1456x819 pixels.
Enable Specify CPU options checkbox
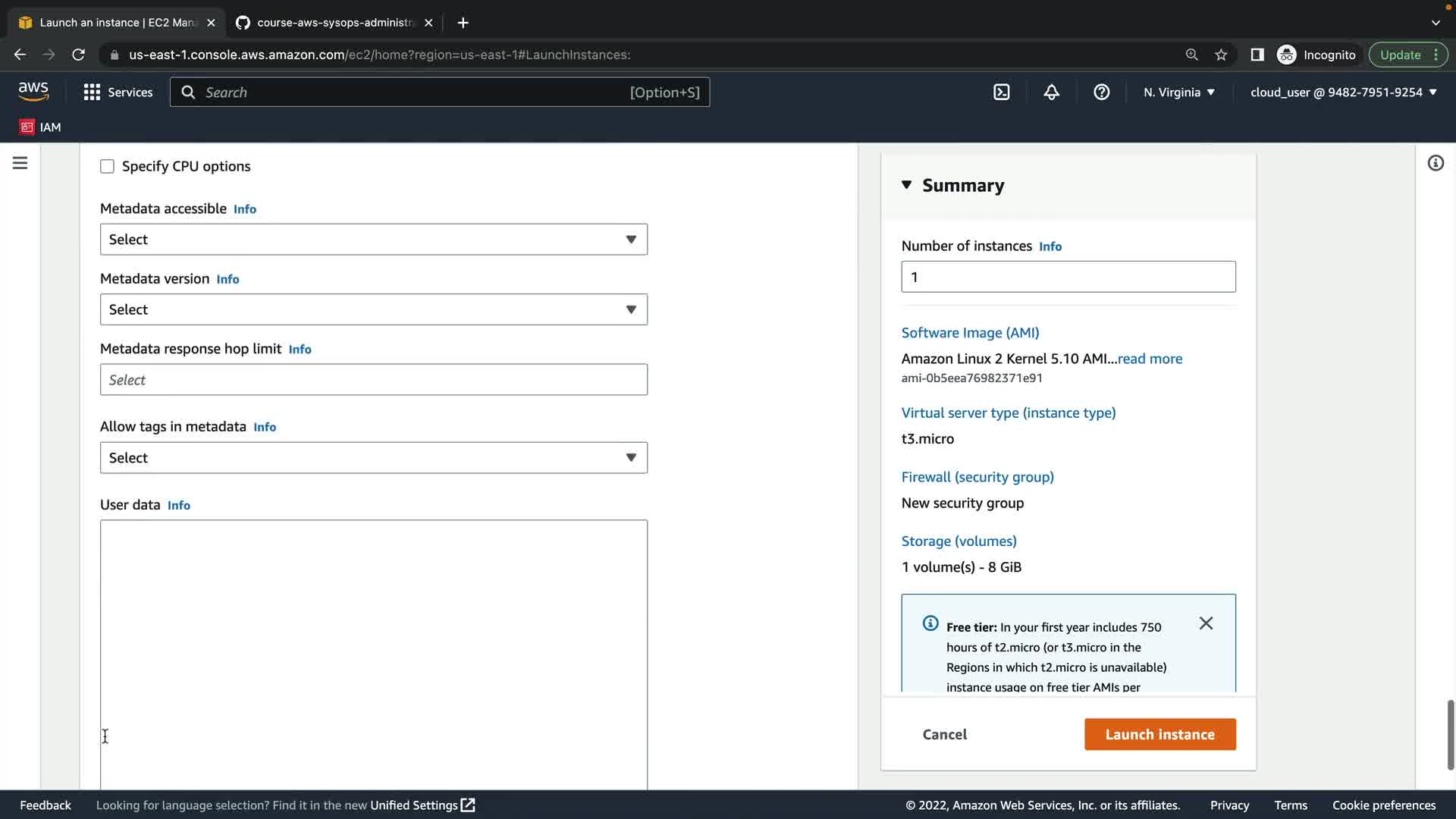[x=108, y=166]
